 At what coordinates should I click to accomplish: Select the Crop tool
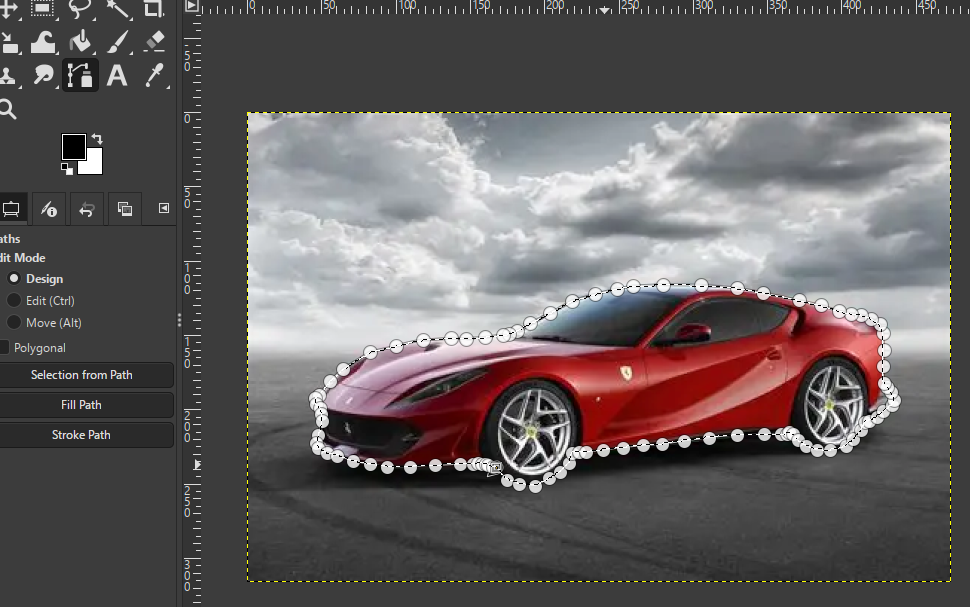(x=151, y=10)
